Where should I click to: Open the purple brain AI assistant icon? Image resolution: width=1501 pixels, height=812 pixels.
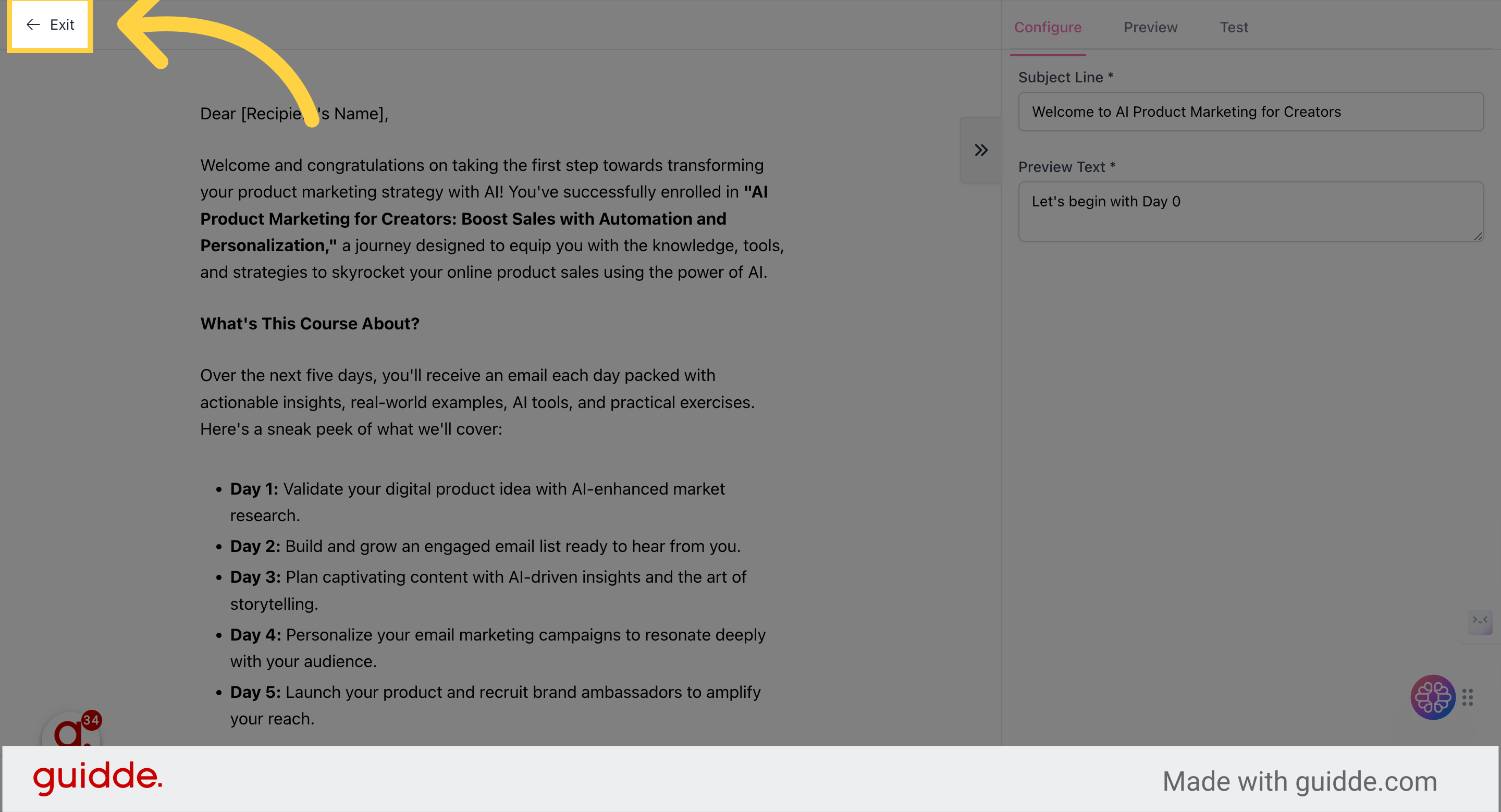pyautogui.click(x=1432, y=697)
